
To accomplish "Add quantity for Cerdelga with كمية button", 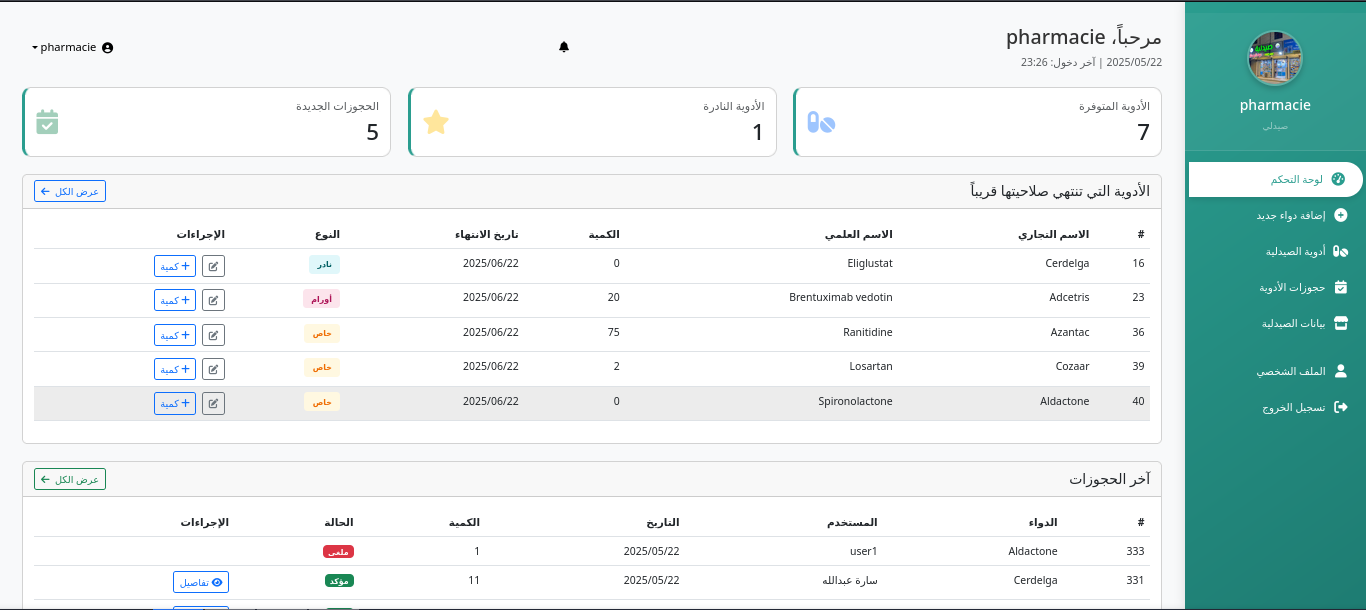I will coord(175,266).
